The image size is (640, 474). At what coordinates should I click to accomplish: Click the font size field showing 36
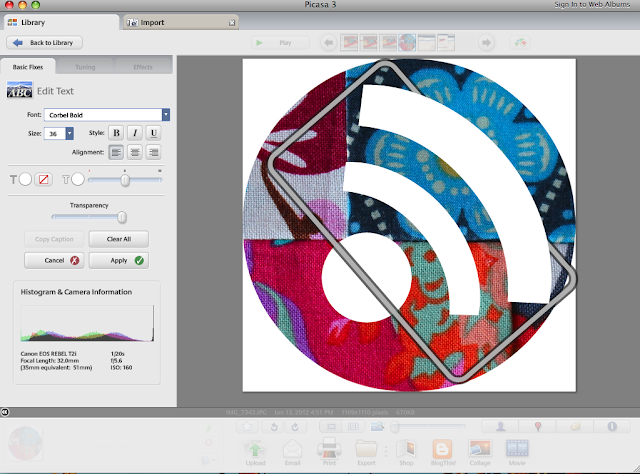[55, 134]
